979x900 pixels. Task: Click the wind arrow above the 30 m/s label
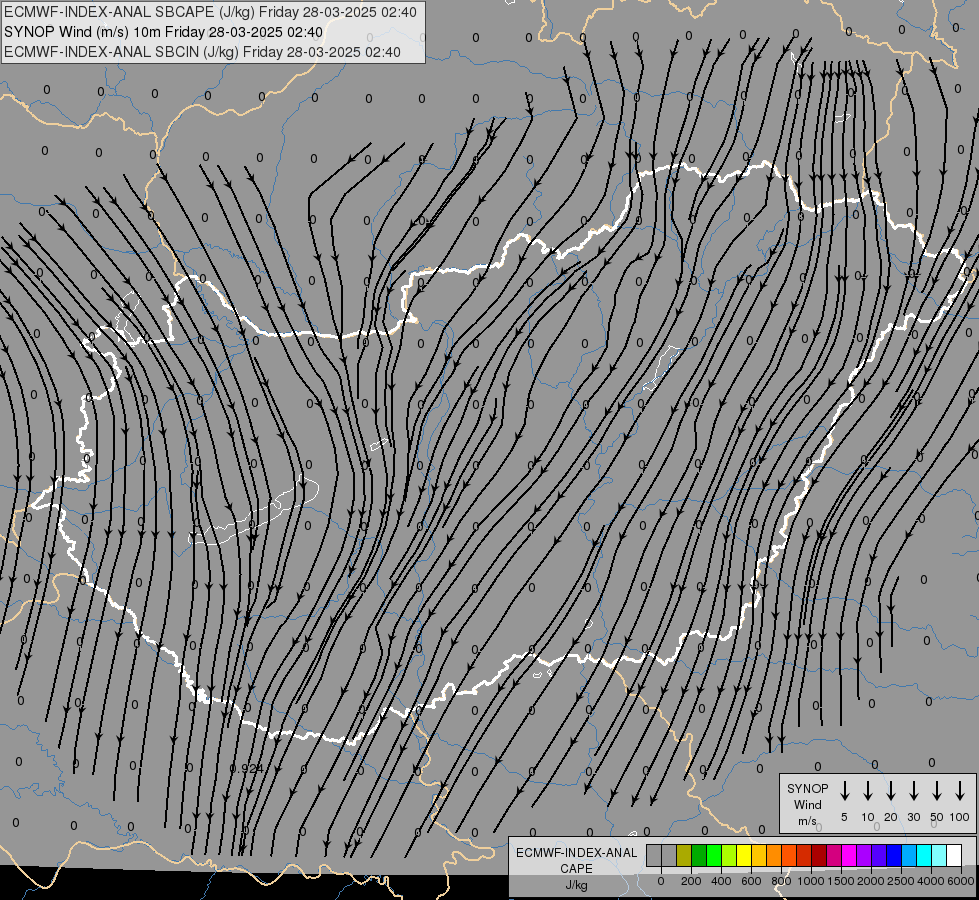pos(913,791)
